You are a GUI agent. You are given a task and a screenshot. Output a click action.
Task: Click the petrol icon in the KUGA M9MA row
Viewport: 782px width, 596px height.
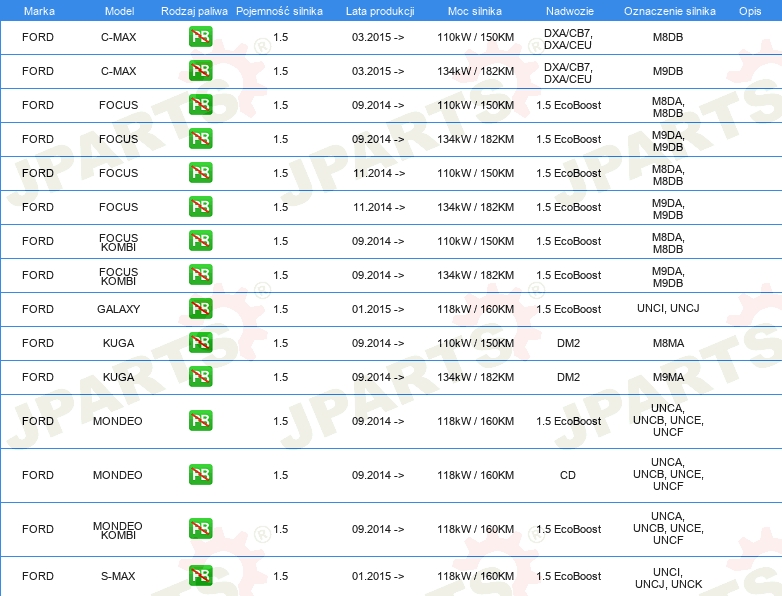[200, 377]
